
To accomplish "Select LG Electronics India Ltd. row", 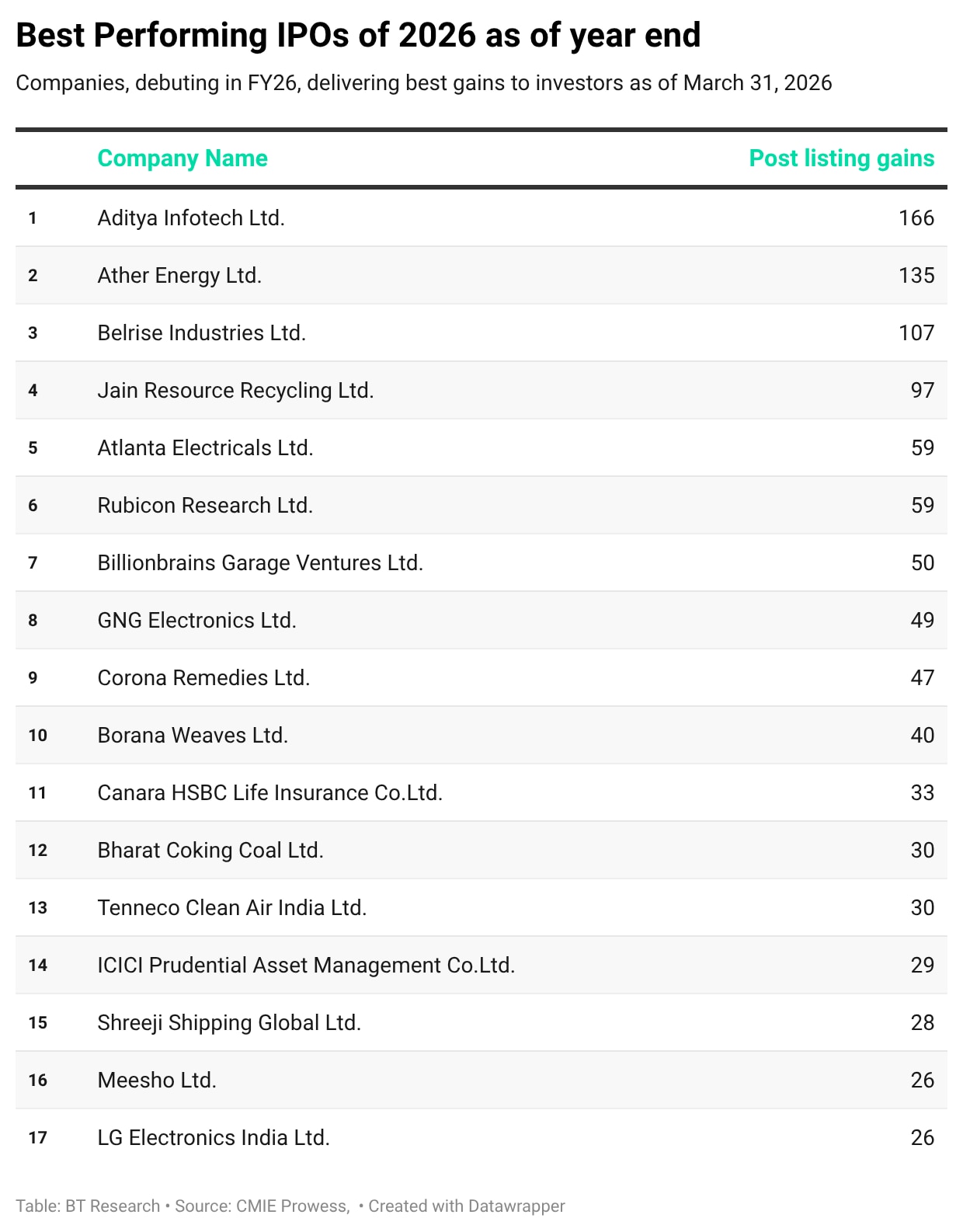I will [x=214, y=1138].
